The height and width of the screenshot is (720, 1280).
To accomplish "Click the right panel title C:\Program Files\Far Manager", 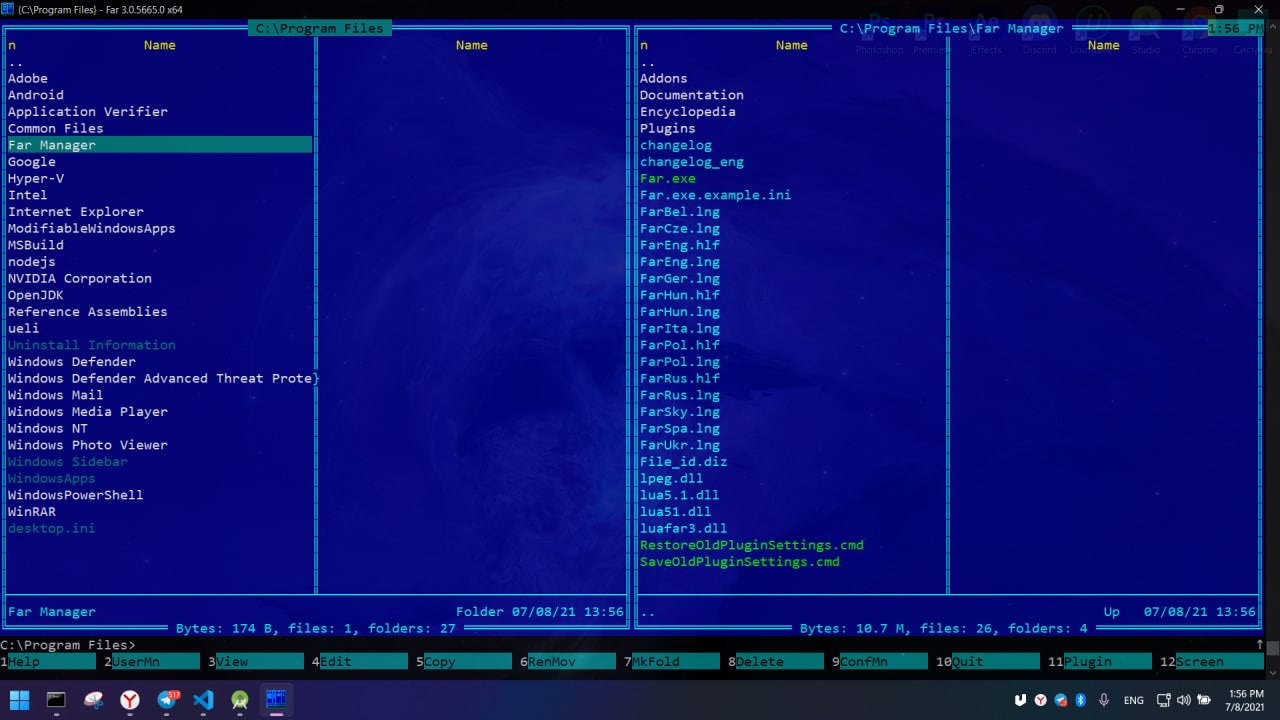I will [x=951, y=28].
